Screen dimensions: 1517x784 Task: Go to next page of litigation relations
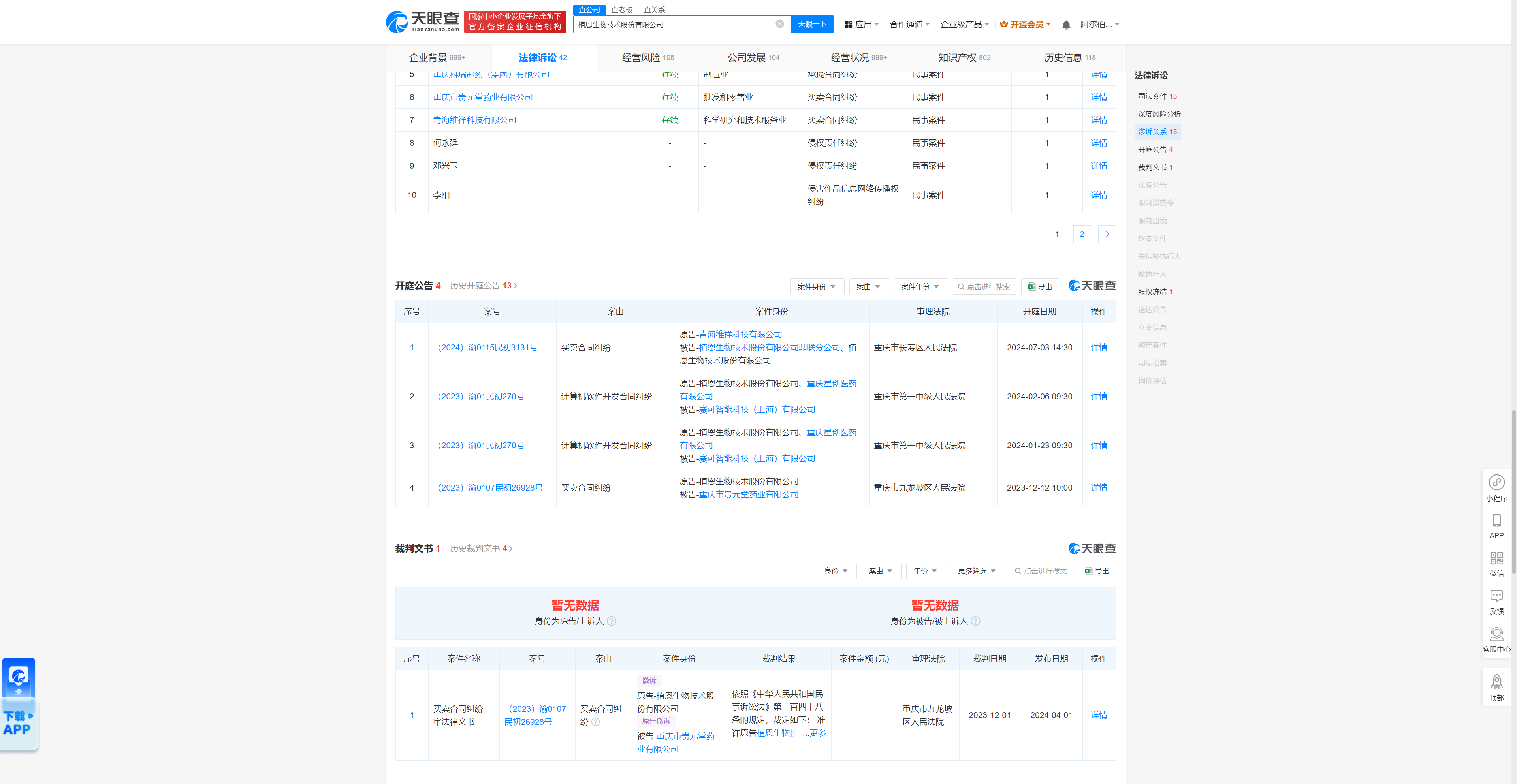click(x=1107, y=234)
